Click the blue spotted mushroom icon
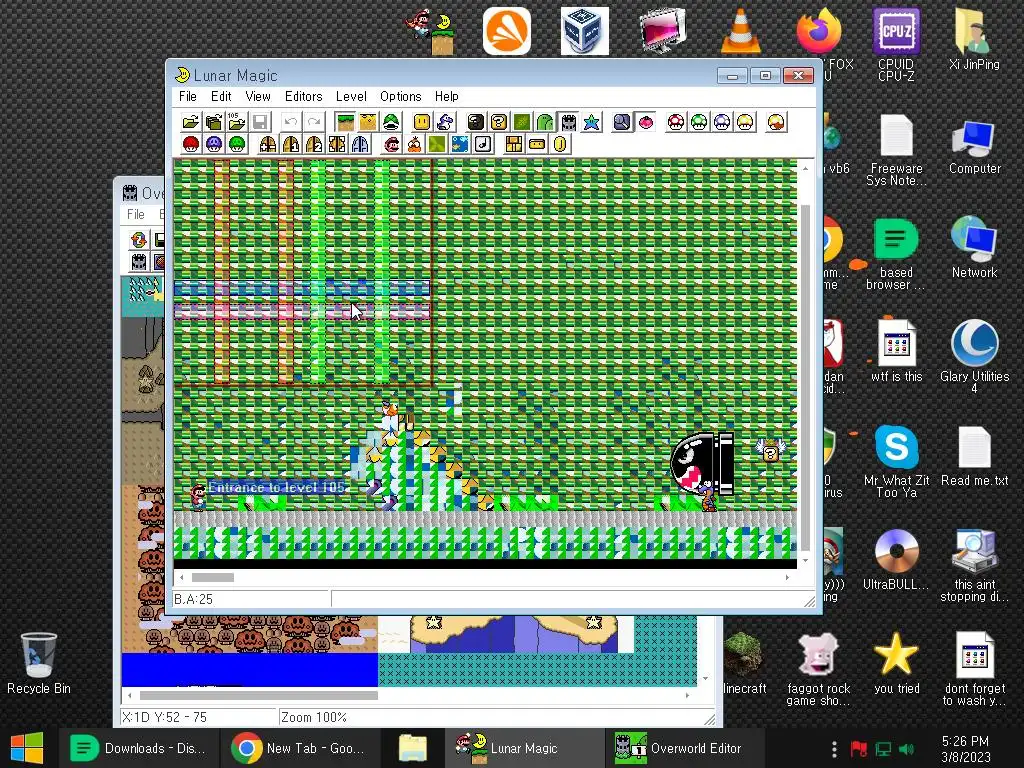 point(722,122)
